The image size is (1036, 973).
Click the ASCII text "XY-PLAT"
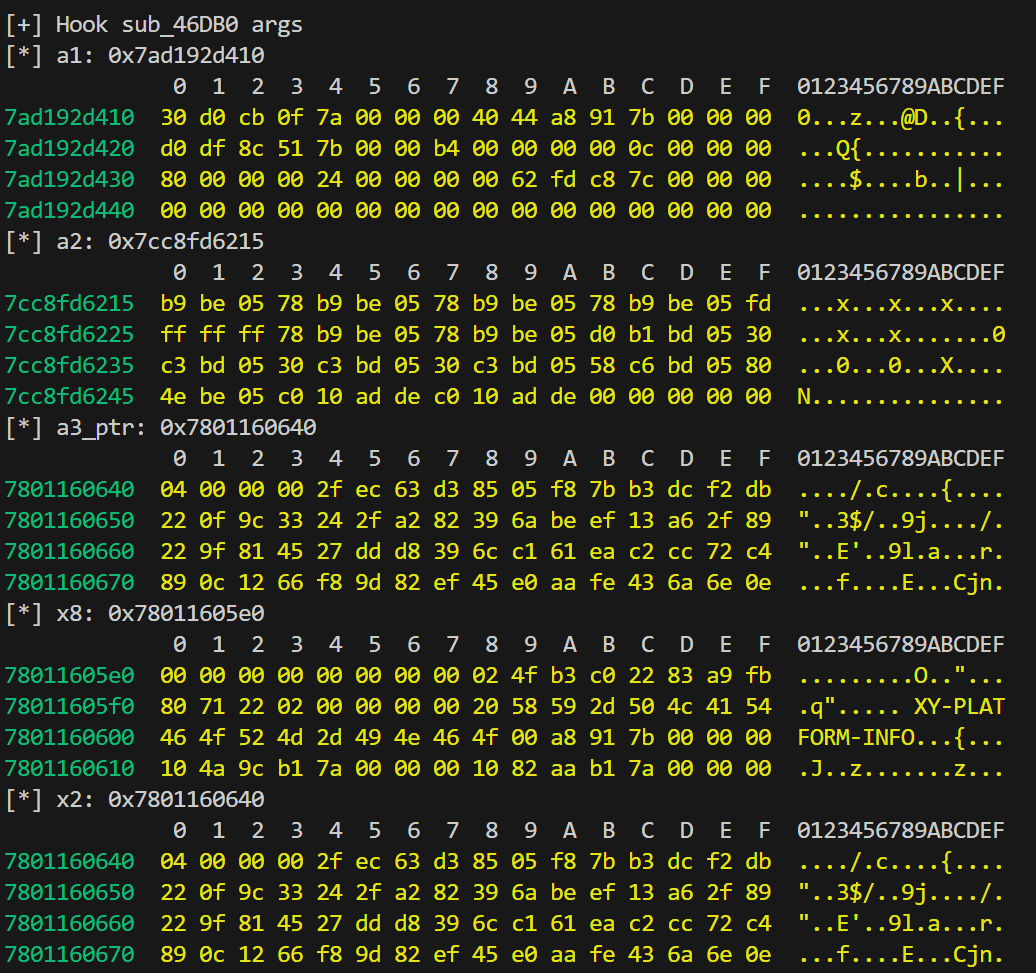click(x=958, y=707)
